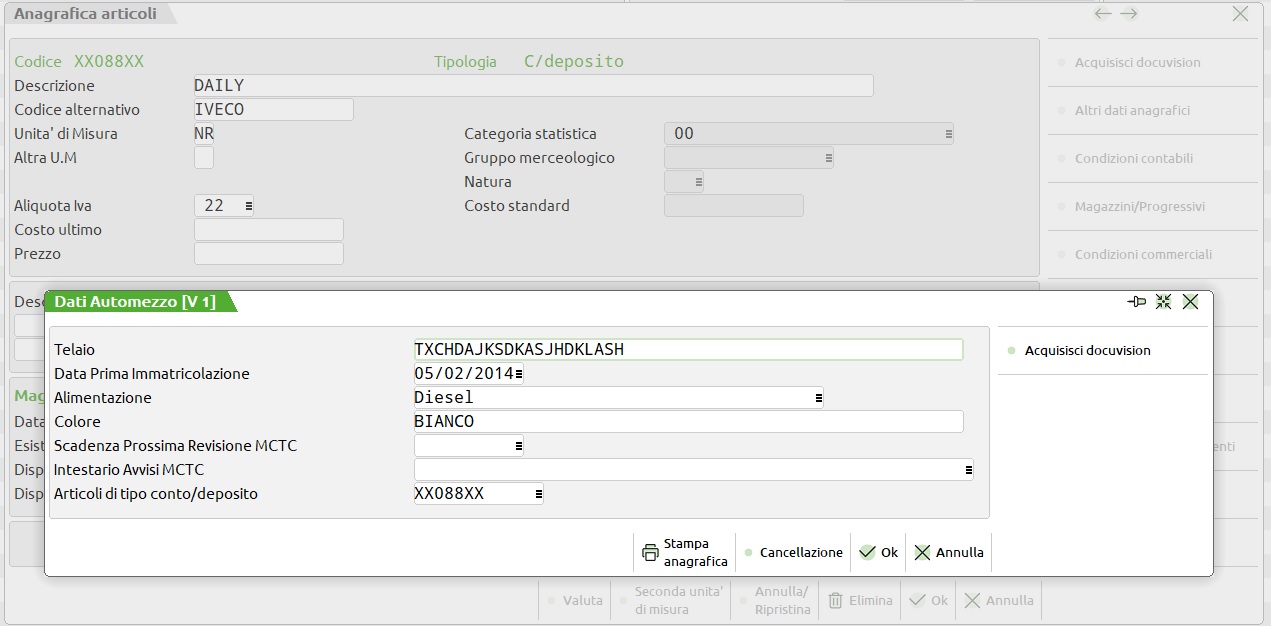
Task: Click the X Annulla in Dati Automezzo
Action: pyautogui.click(x=949, y=552)
